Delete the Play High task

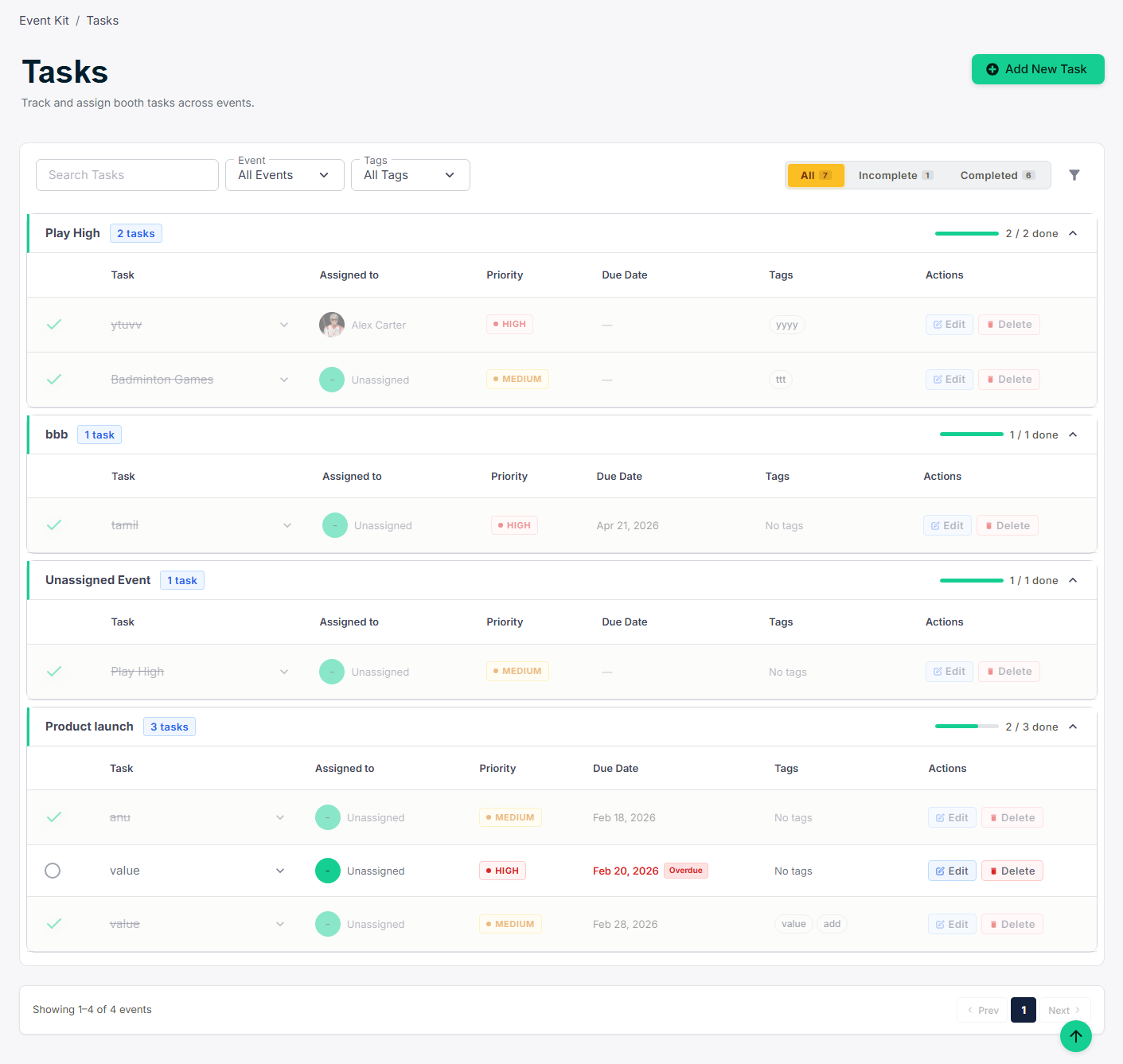point(1009,672)
